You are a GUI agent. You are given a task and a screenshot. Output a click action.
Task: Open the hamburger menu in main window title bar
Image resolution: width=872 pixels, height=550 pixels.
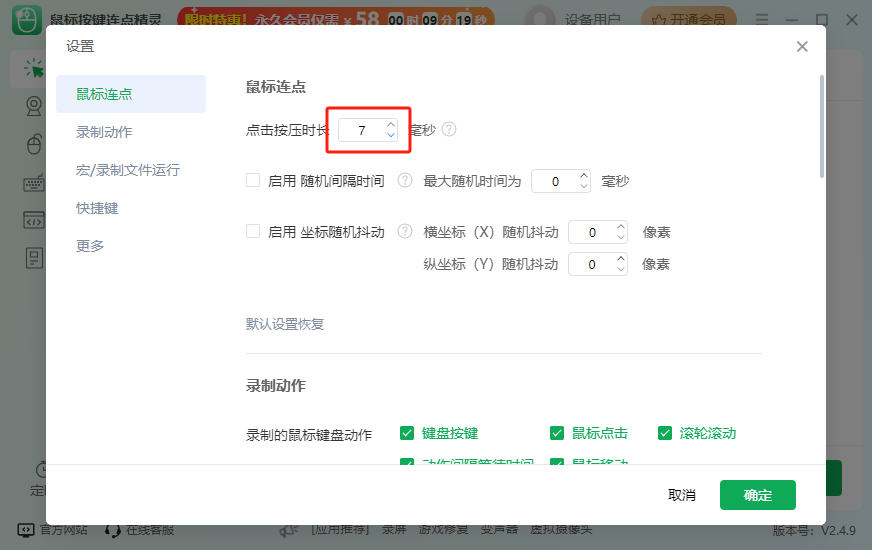click(x=762, y=20)
